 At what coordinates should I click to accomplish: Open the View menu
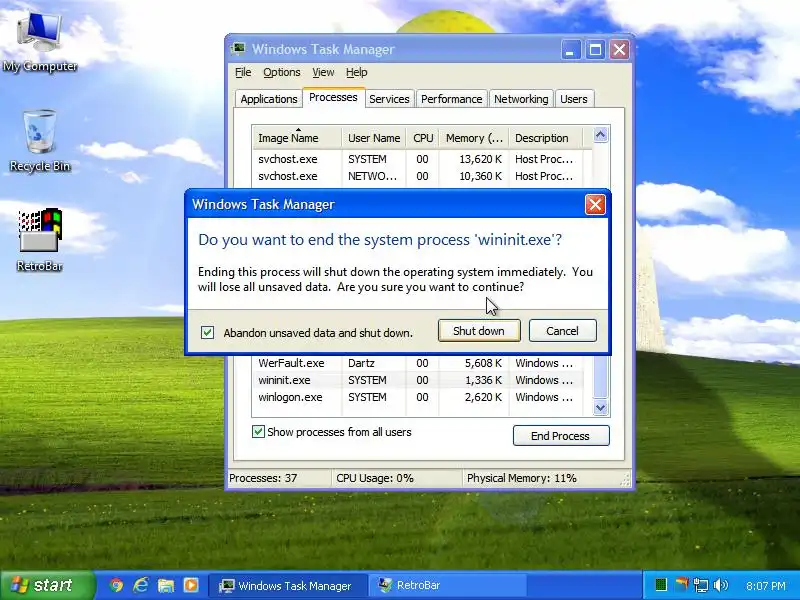[x=323, y=72]
